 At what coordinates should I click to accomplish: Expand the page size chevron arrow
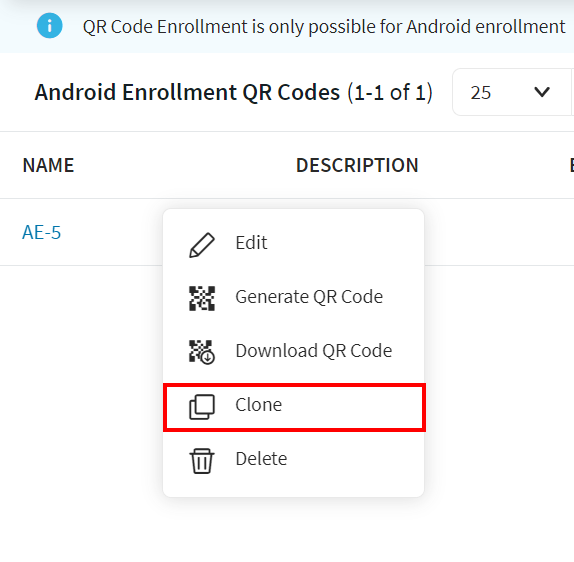point(542,92)
